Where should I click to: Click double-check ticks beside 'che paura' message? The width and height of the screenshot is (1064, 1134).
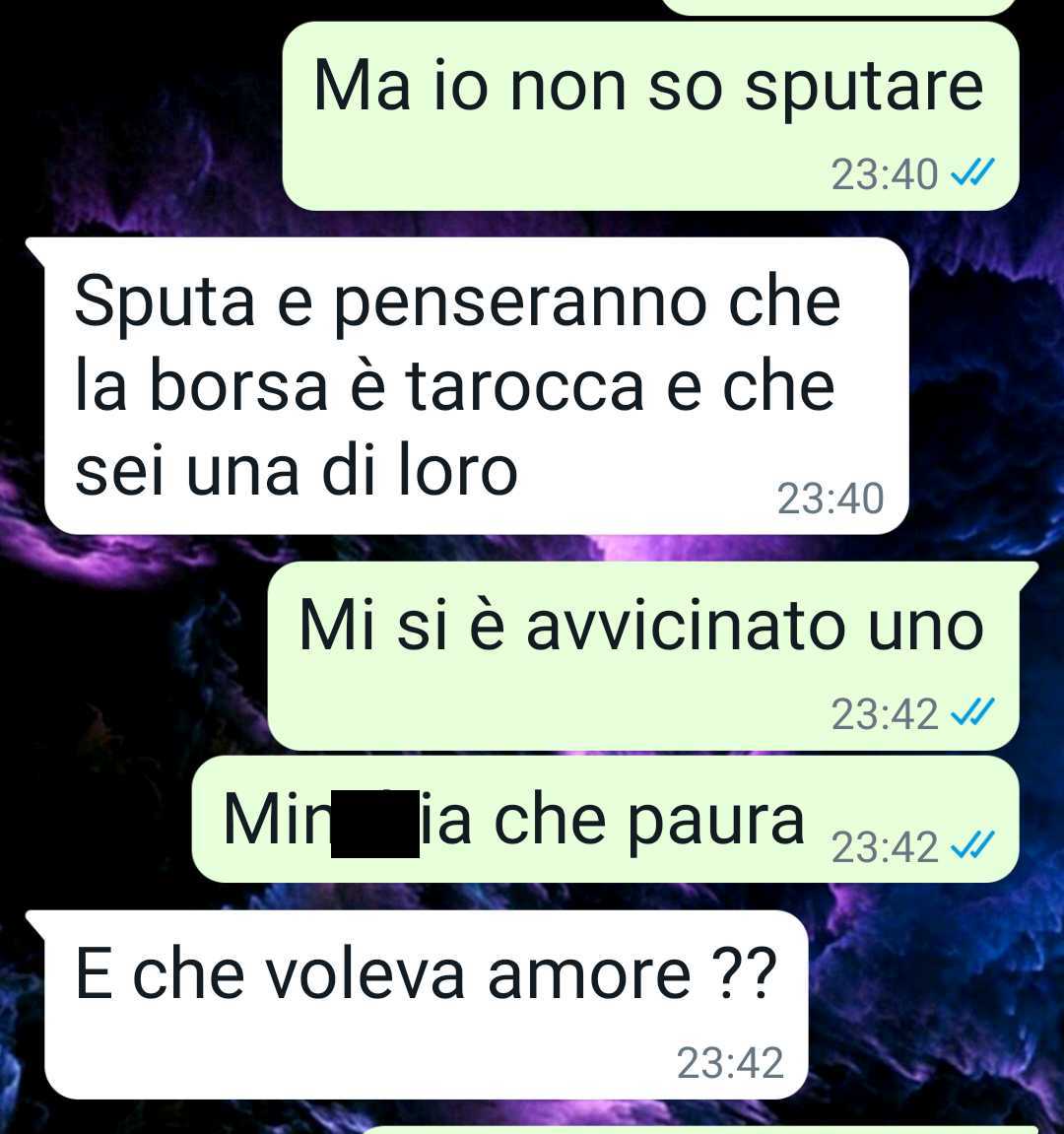pos(972,845)
